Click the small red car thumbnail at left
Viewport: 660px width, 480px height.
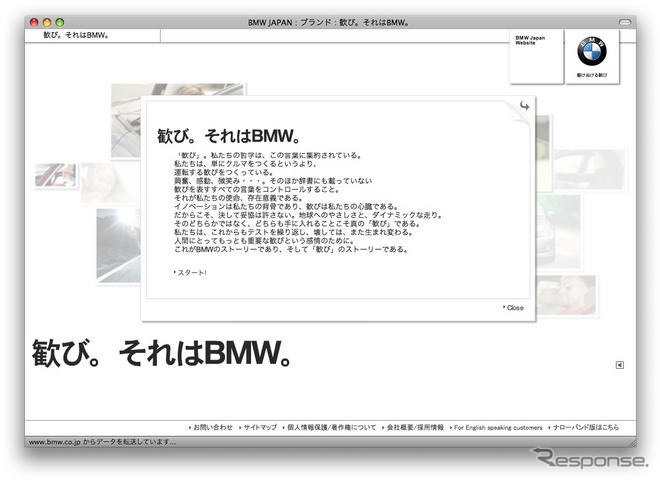point(56,175)
